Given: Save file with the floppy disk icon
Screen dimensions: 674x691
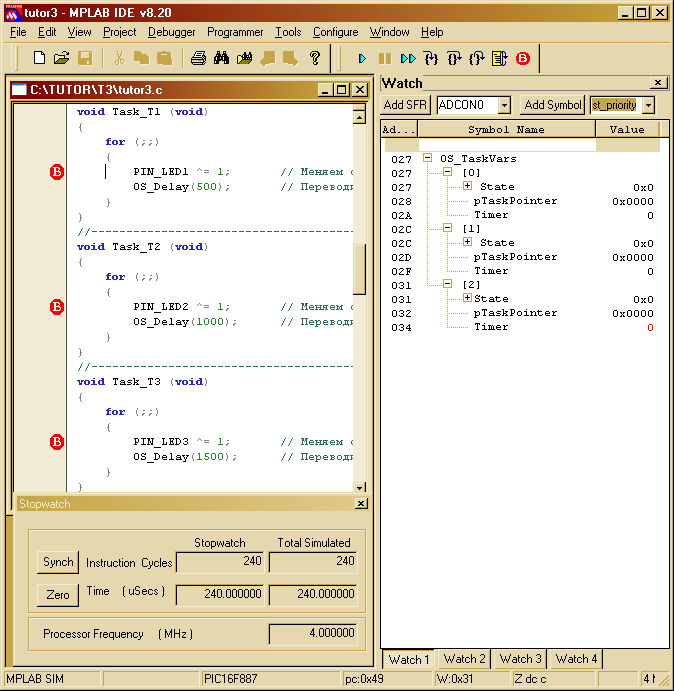Looking at the screenshot, I should (x=85, y=58).
